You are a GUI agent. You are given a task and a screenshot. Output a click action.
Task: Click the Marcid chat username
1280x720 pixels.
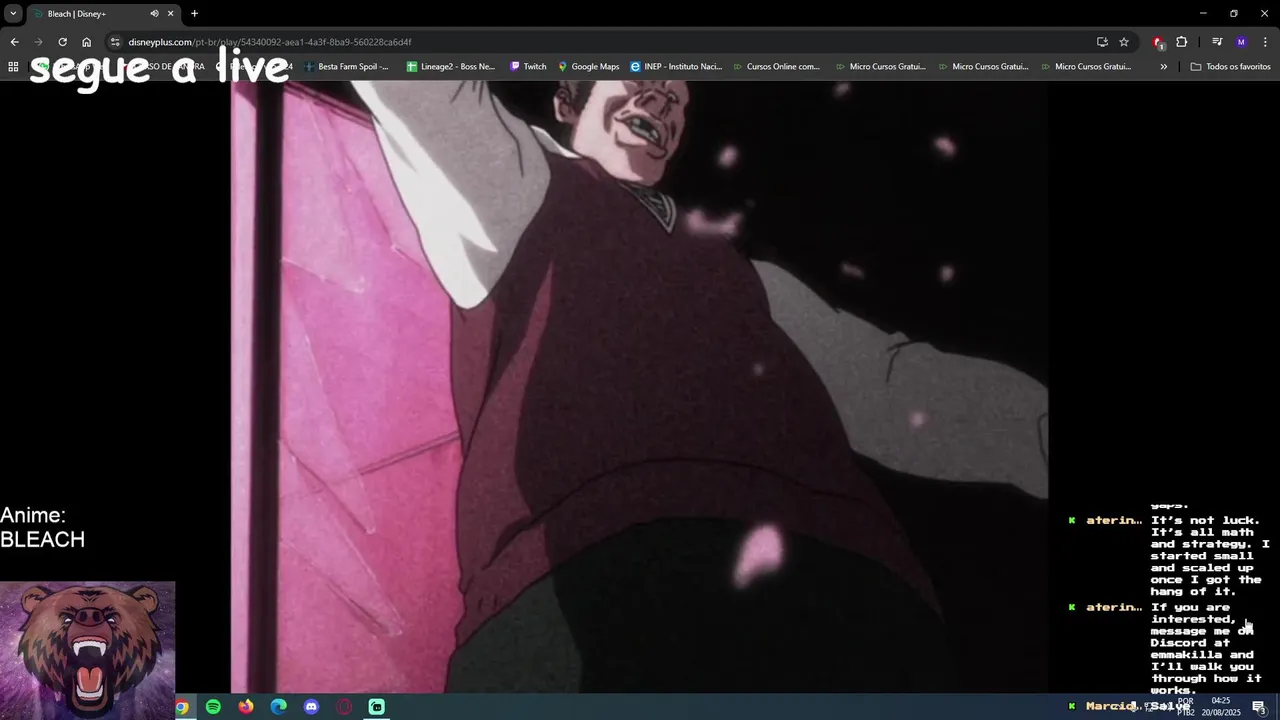coord(1112,706)
